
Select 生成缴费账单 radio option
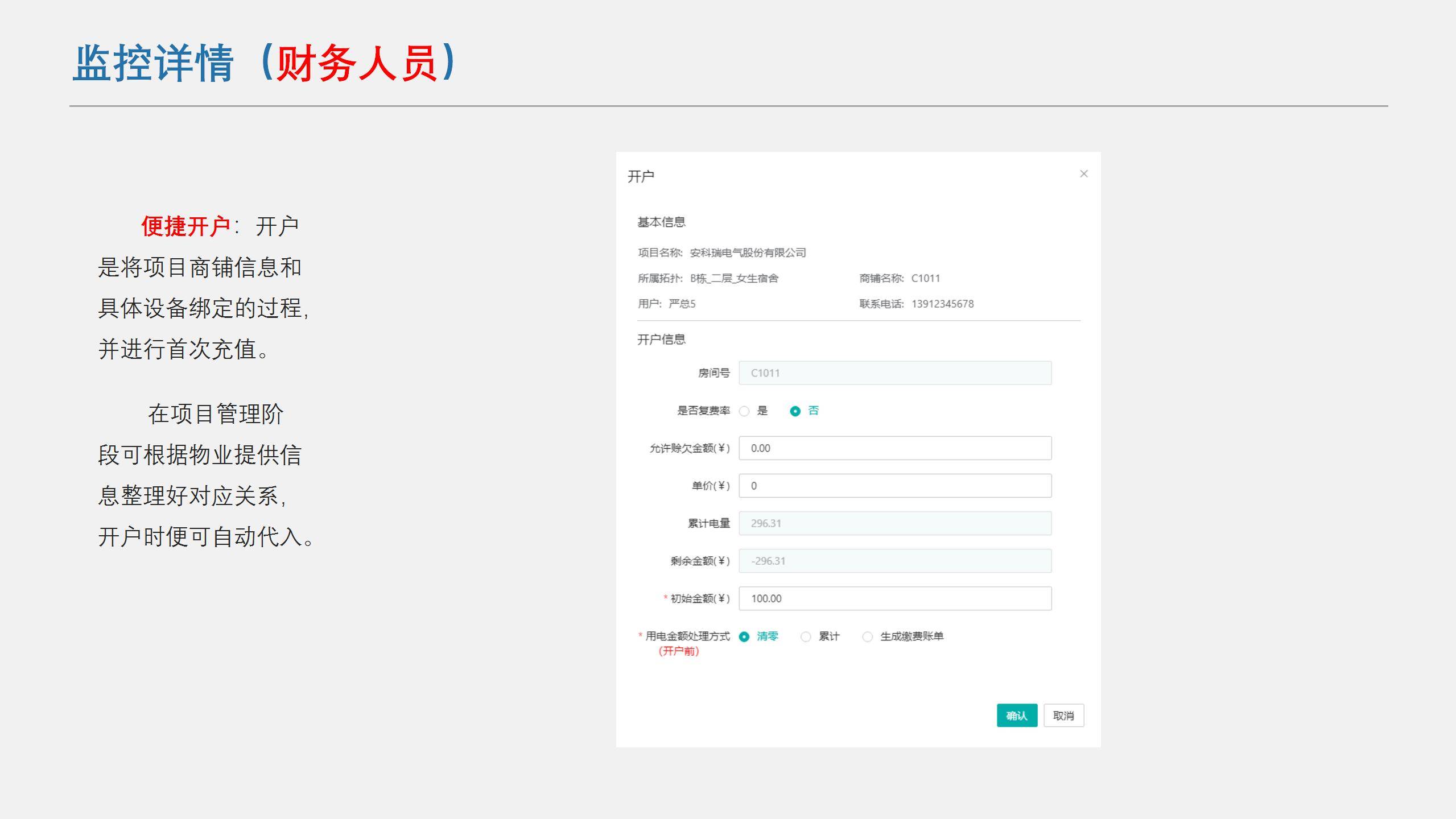tap(867, 637)
